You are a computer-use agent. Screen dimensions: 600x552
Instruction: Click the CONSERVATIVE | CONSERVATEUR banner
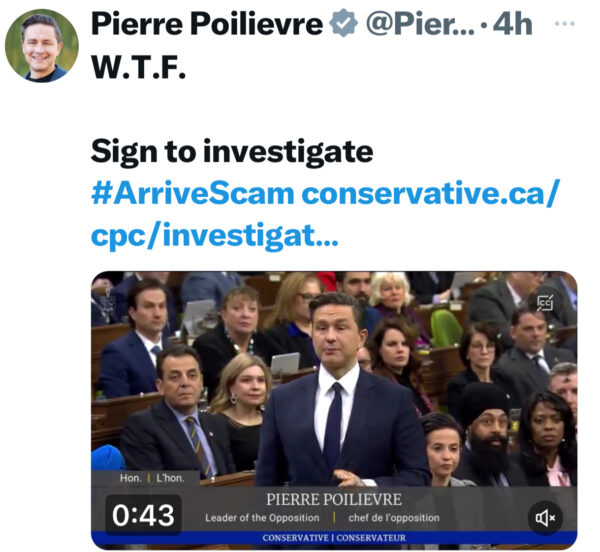[333, 538]
